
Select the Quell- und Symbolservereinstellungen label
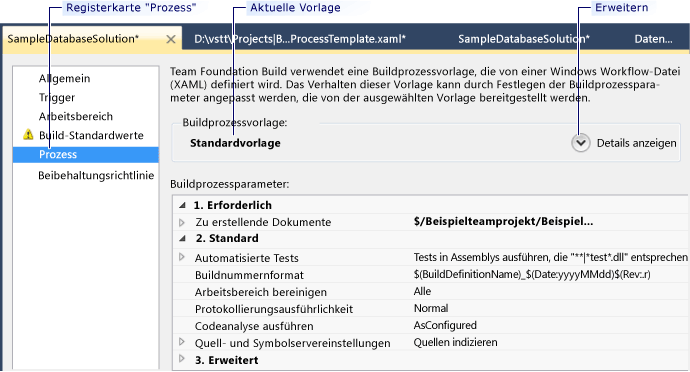coord(293,343)
